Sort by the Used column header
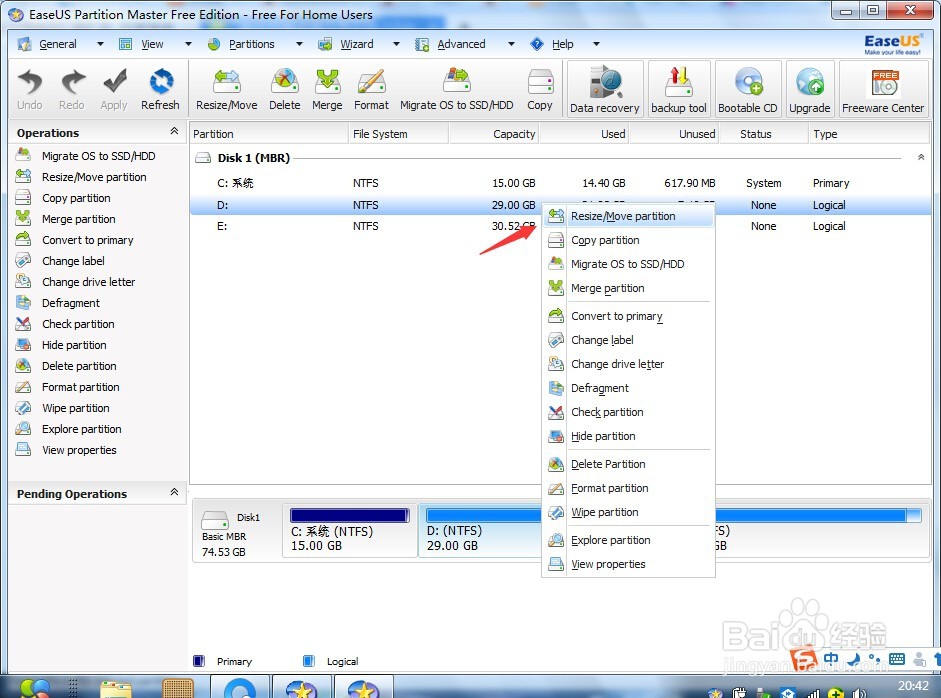Viewport: 941px width, 698px height. click(584, 134)
